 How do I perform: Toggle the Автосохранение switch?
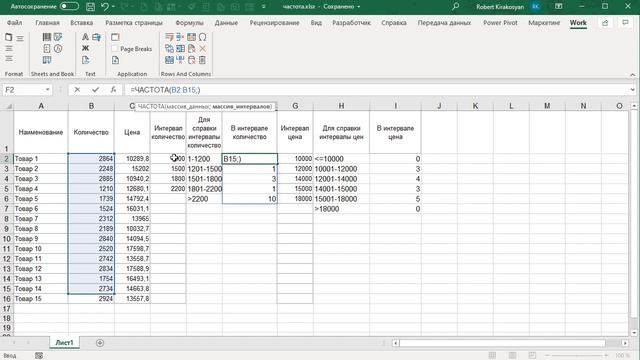(x=69, y=6)
